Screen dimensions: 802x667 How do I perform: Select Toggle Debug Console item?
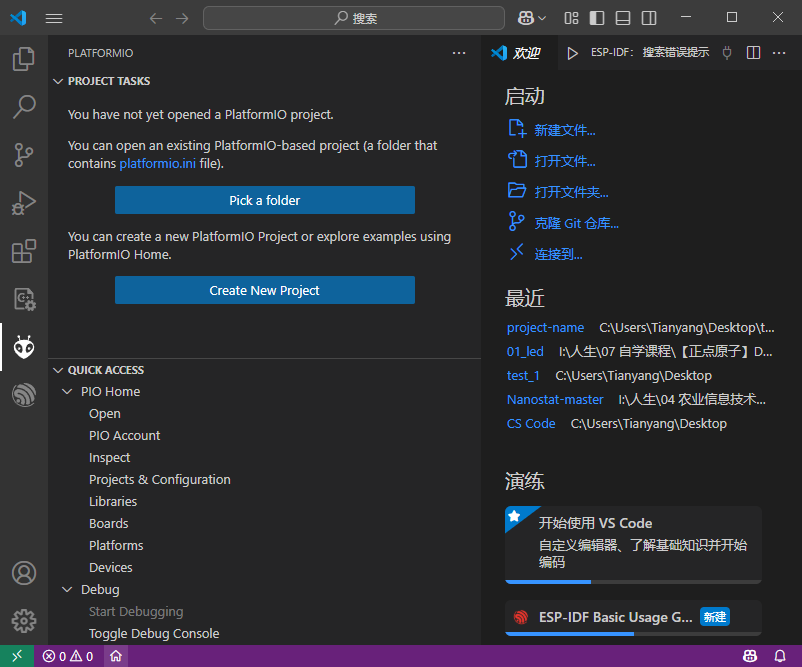point(264,634)
